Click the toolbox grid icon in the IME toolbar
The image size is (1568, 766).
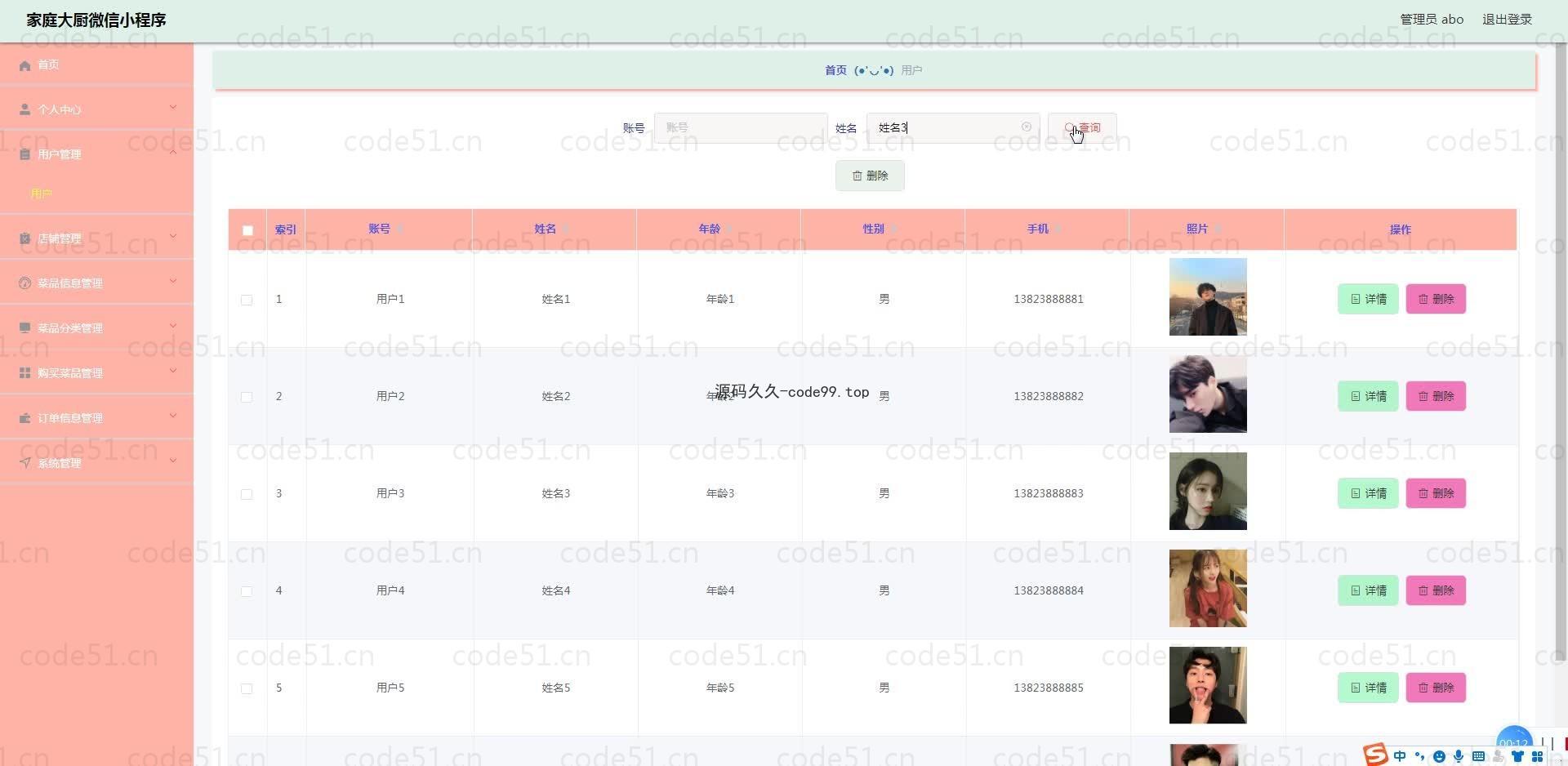pyautogui.click(x=1537, y=756)
